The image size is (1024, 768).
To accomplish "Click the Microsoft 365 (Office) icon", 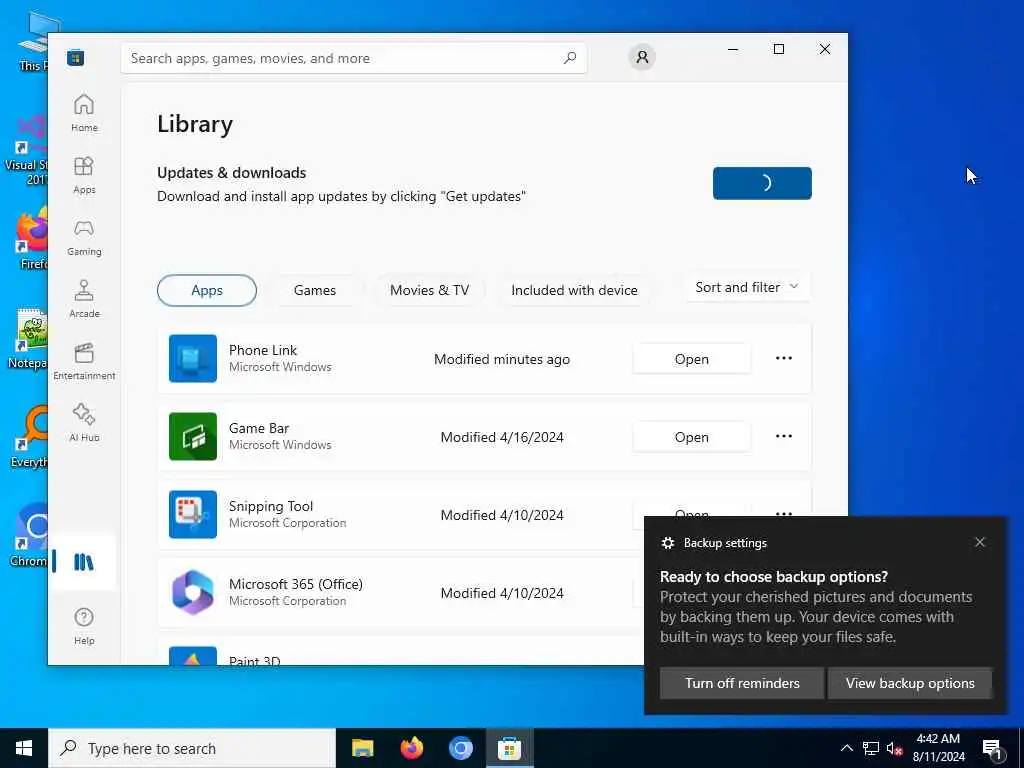I will click(193, 592).
